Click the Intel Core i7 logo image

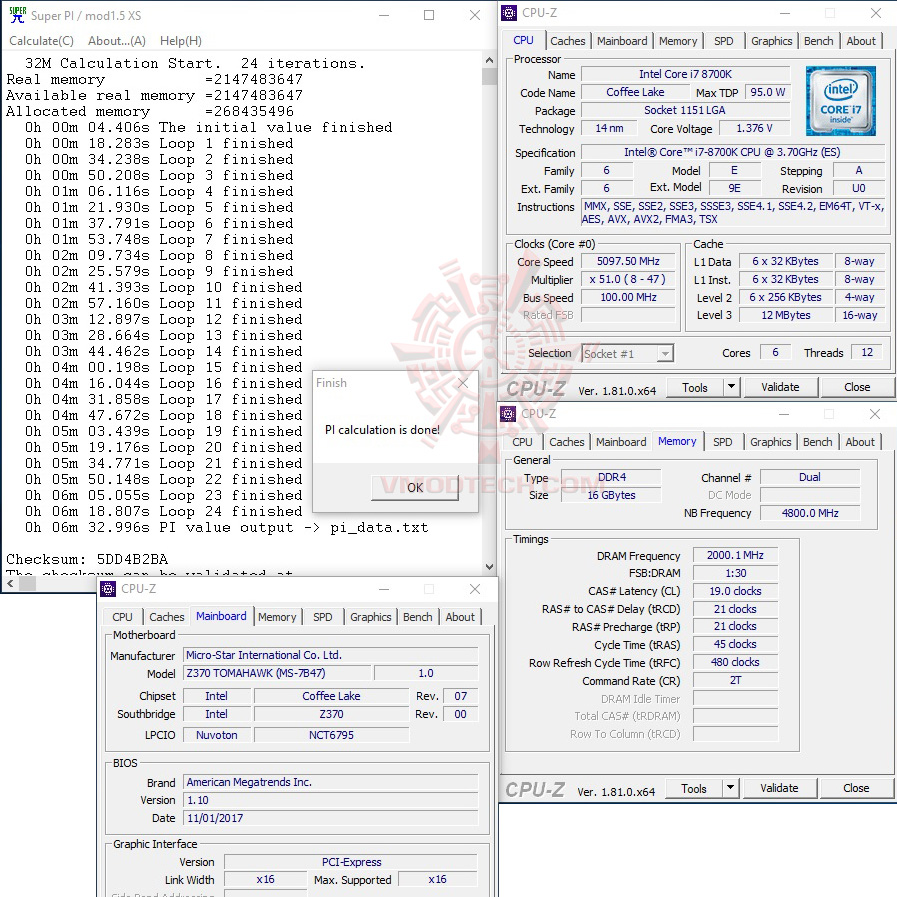pos(840,101)
